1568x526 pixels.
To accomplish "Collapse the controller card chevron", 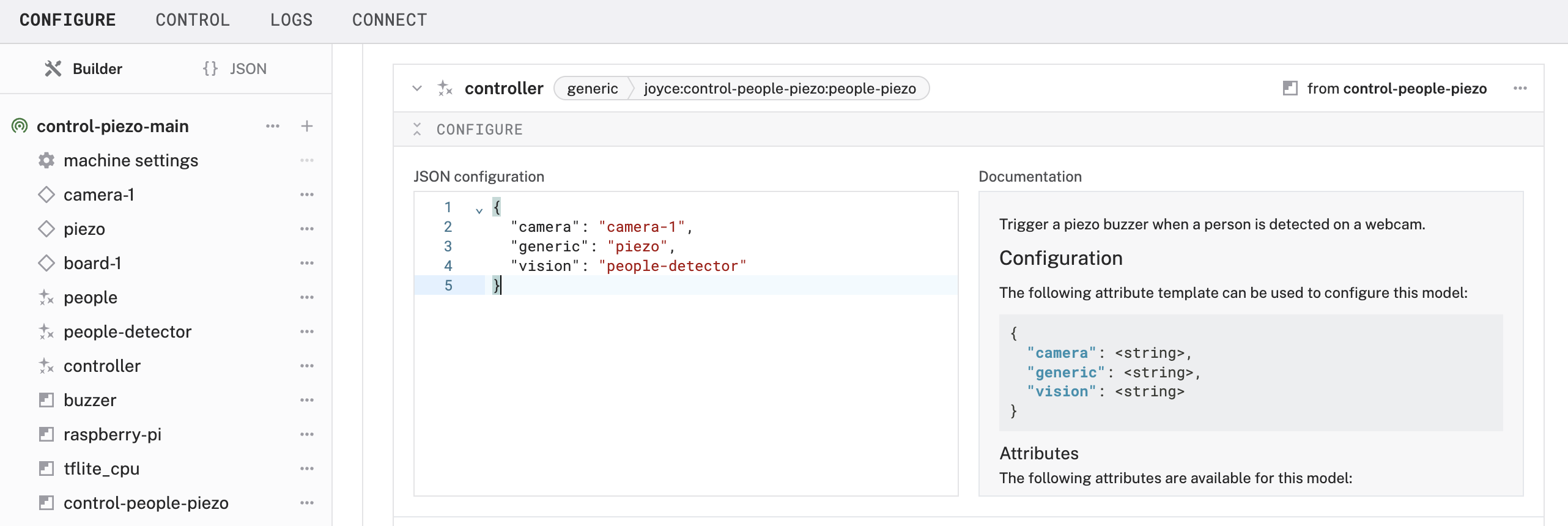I will point(417,88).
